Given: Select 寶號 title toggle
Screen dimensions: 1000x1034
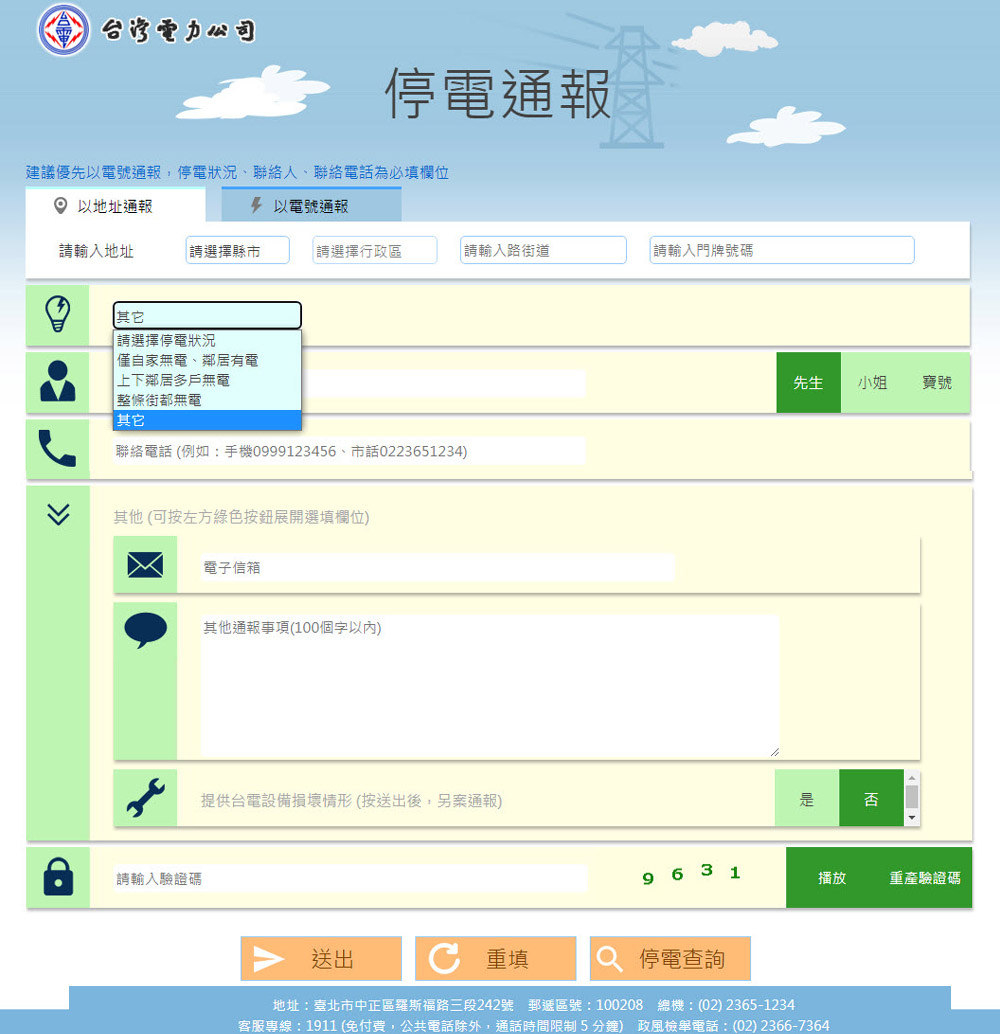Looking at the screenshot, I should point(937,382).
